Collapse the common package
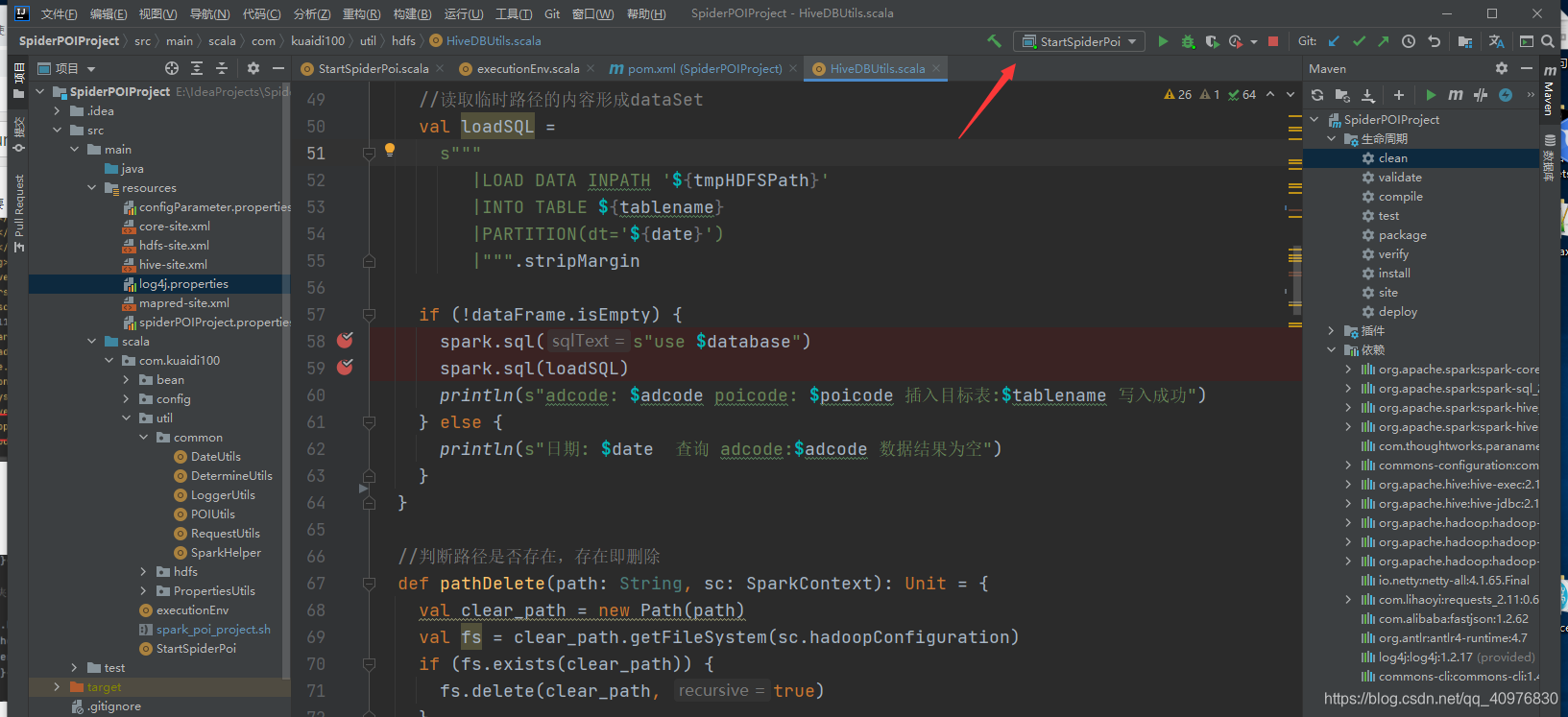 coord(144,438)
